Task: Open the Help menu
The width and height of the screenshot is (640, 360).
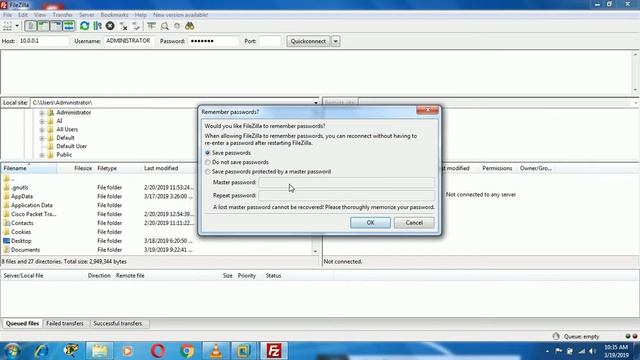Action: pos(140,15)
